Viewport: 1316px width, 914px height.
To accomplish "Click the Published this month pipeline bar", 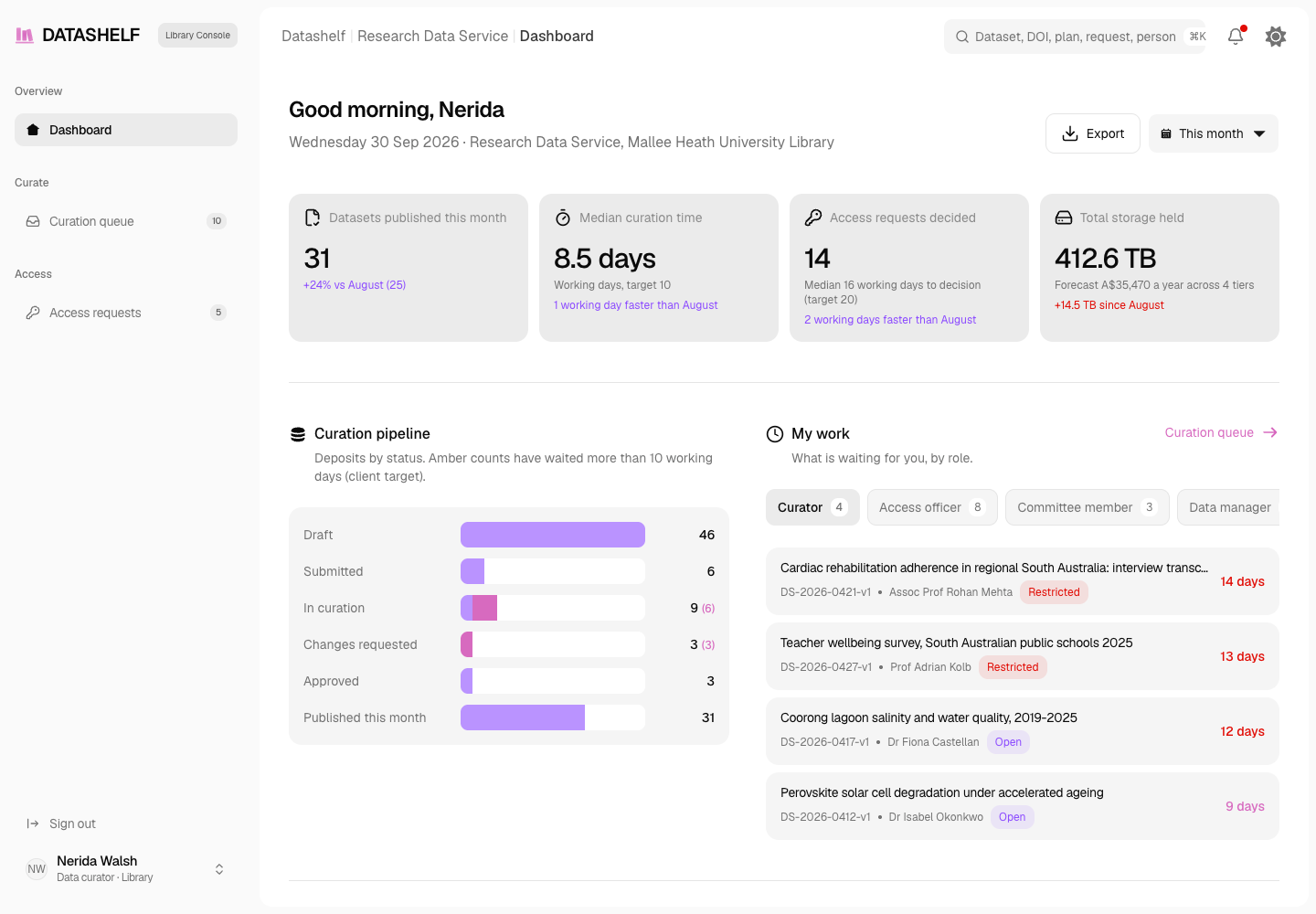I will click(553, 717).
